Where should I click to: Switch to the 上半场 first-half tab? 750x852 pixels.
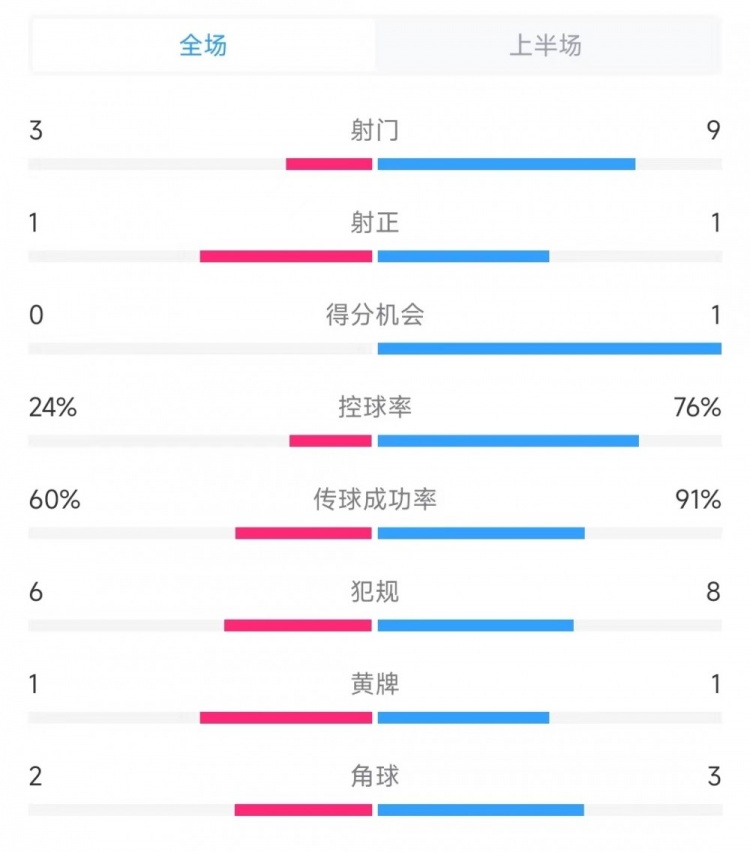(546, 45)
